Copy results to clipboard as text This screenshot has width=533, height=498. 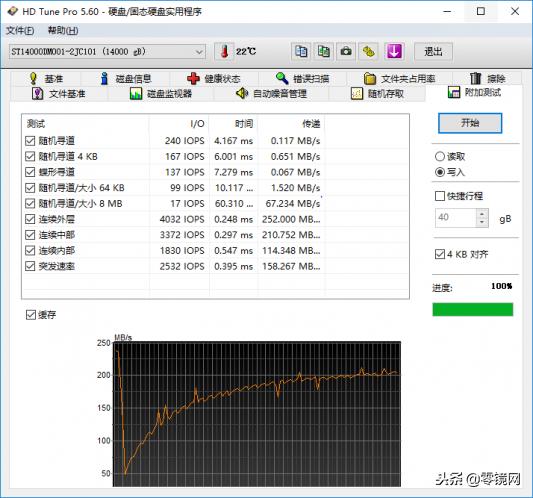tap(301, 52)
